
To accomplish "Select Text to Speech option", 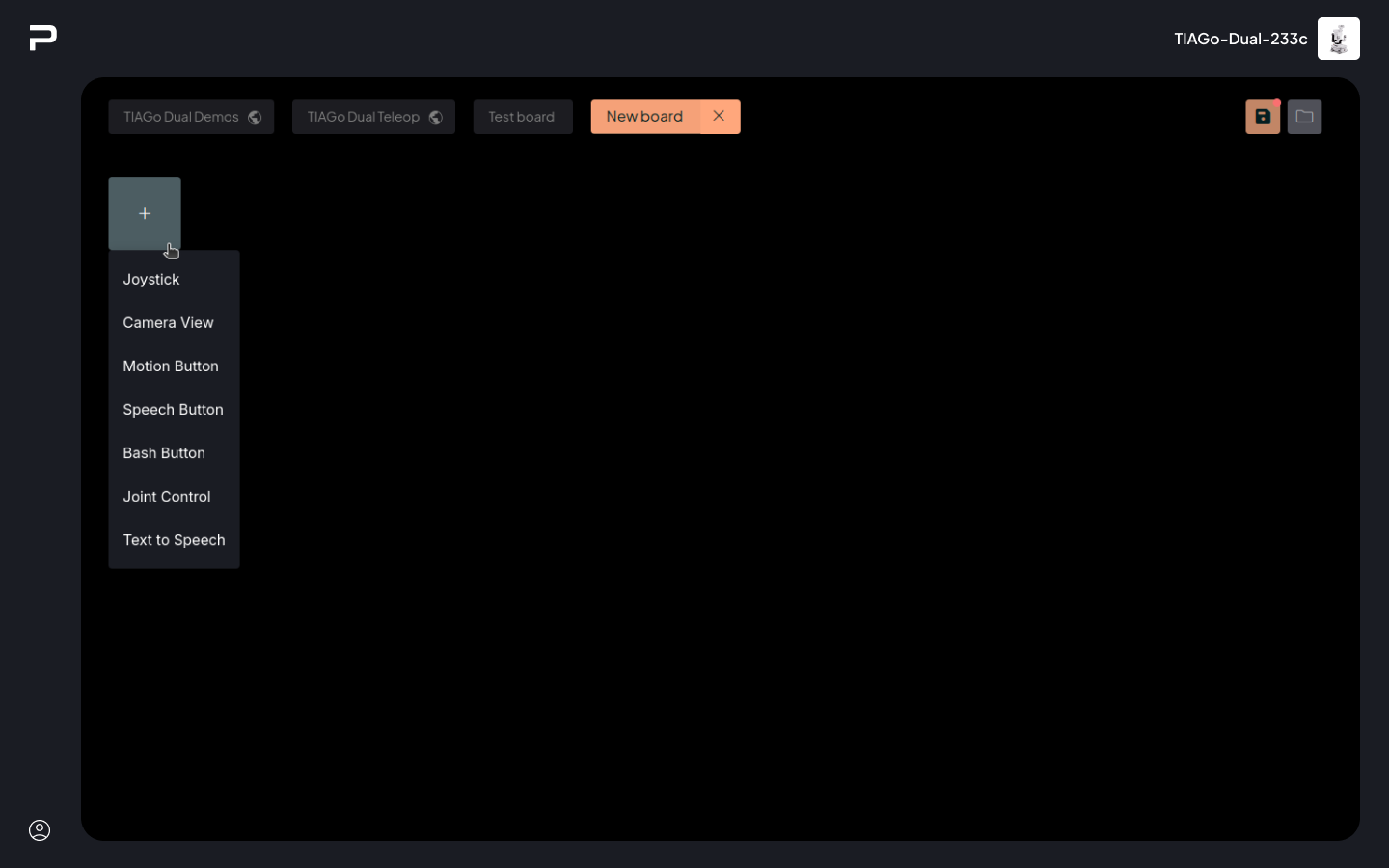I will [x=174, y=540].
